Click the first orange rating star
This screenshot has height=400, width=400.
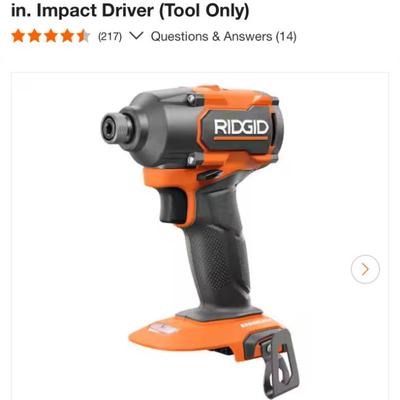18,36
